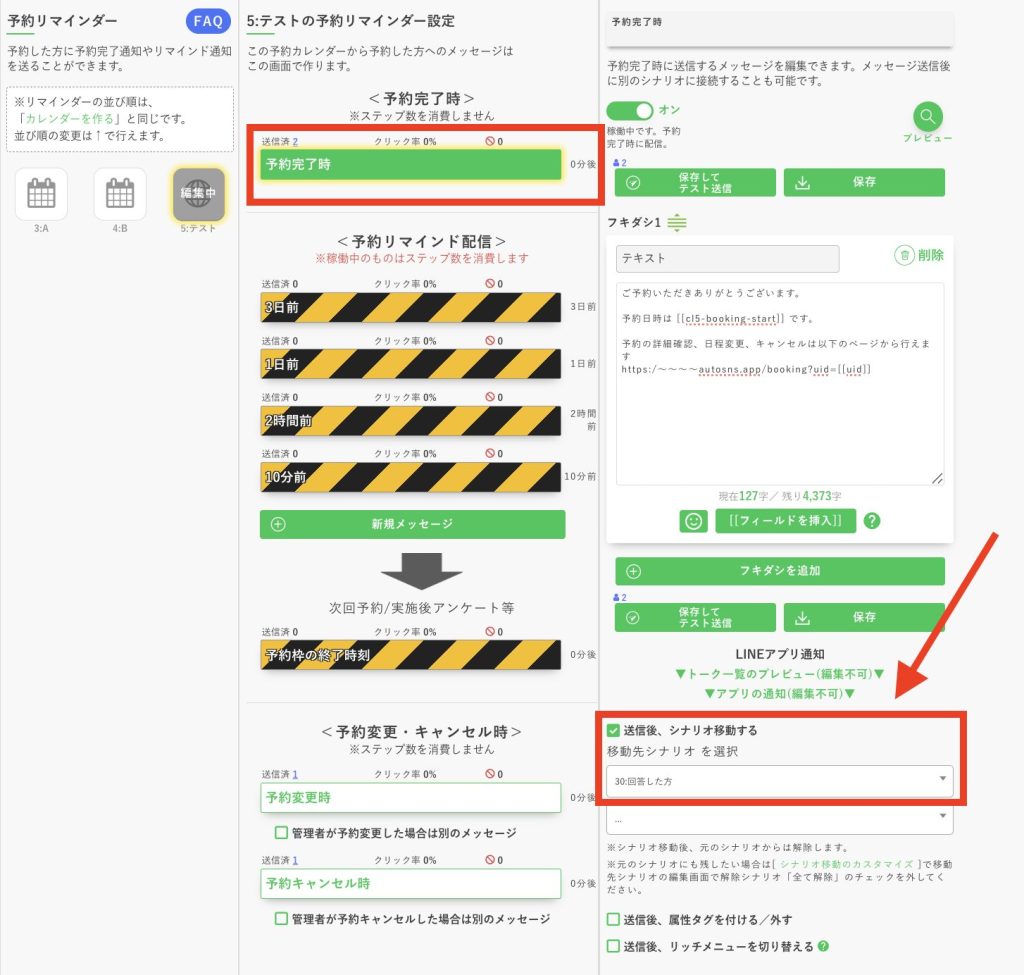Click the emoji smiley icon button
Screen dimensions: 1024x975
point(692,521)
